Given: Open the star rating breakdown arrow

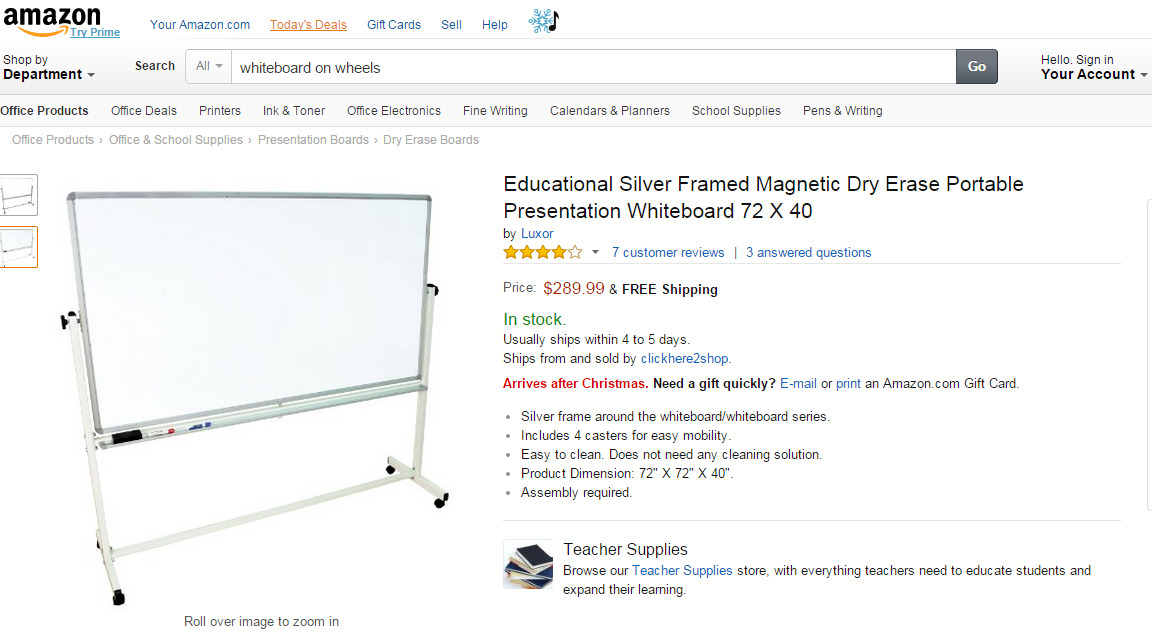Looking at the screenshot, I should click(594, 254).
